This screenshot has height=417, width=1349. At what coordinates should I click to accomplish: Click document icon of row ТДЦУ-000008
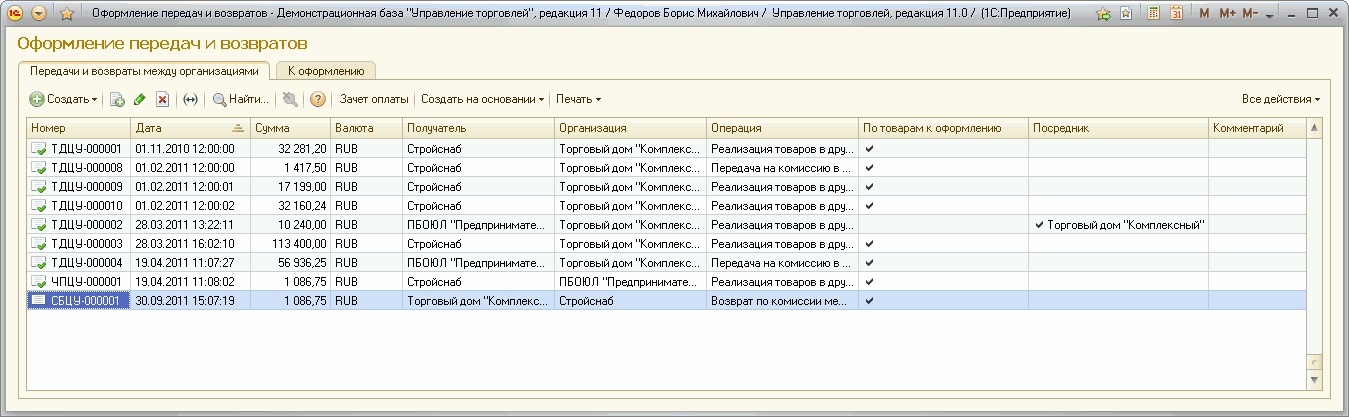click(39, 167)
